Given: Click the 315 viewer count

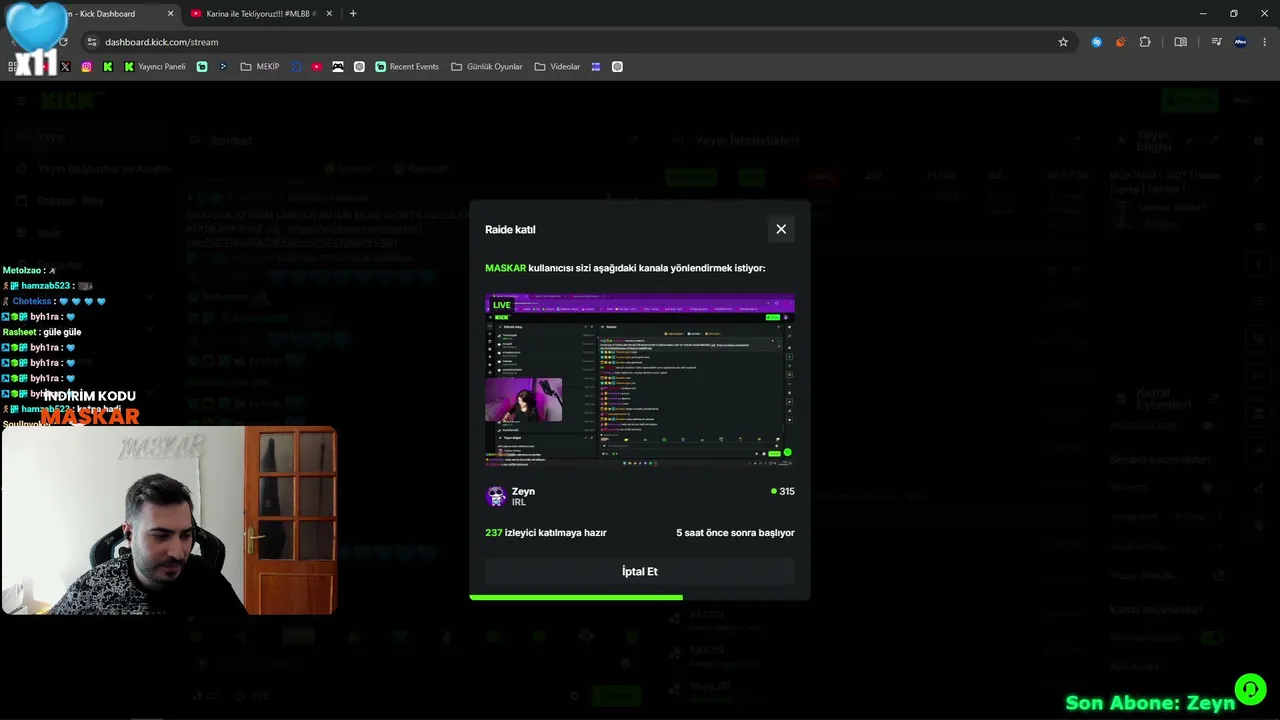Looking at the screenshot, I should [x=783, y=491].
